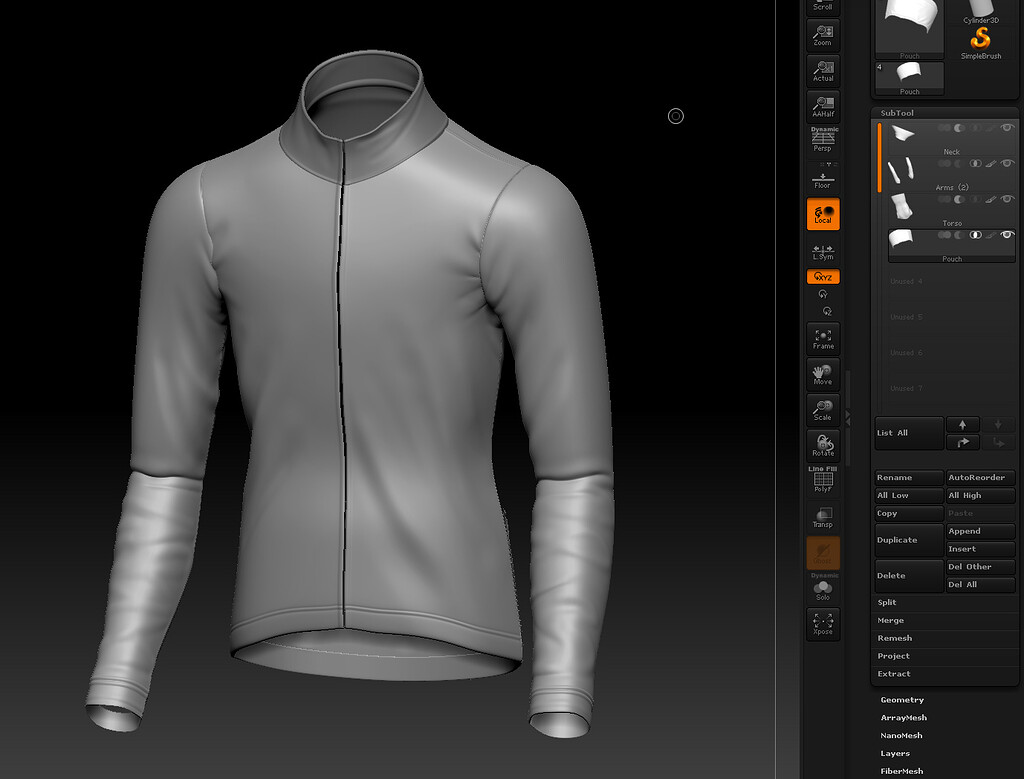Select the Torso subtool thumbnail
1024x779 pixels.
901,205
